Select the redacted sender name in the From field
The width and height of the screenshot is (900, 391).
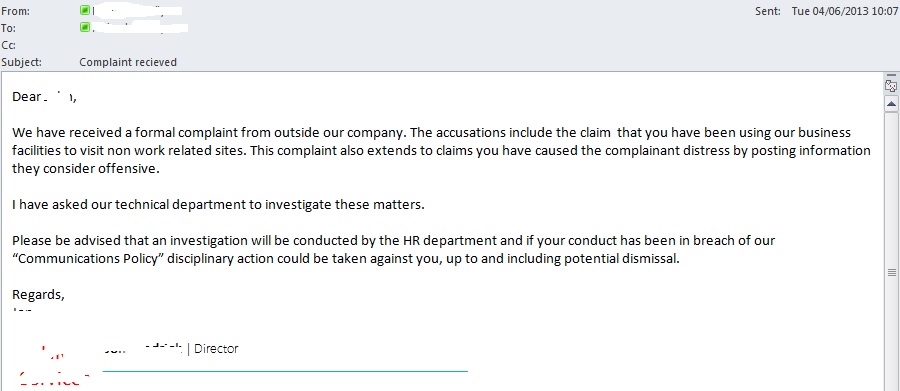coord(137,10)
